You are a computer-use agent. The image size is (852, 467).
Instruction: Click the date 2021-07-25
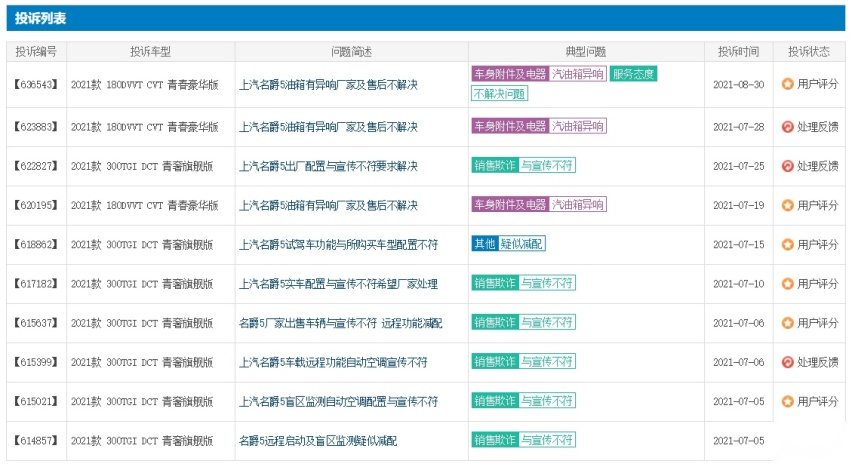738,166
